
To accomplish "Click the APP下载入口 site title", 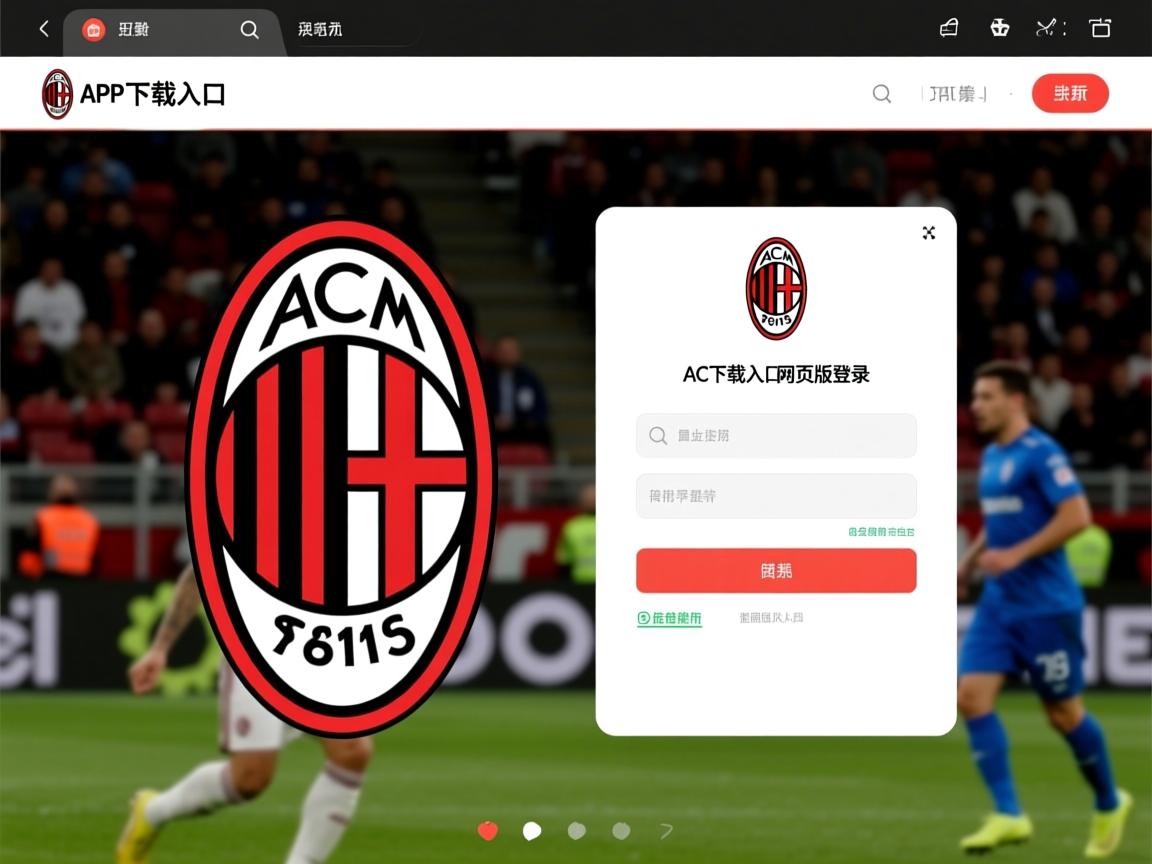I will [152, 94].
